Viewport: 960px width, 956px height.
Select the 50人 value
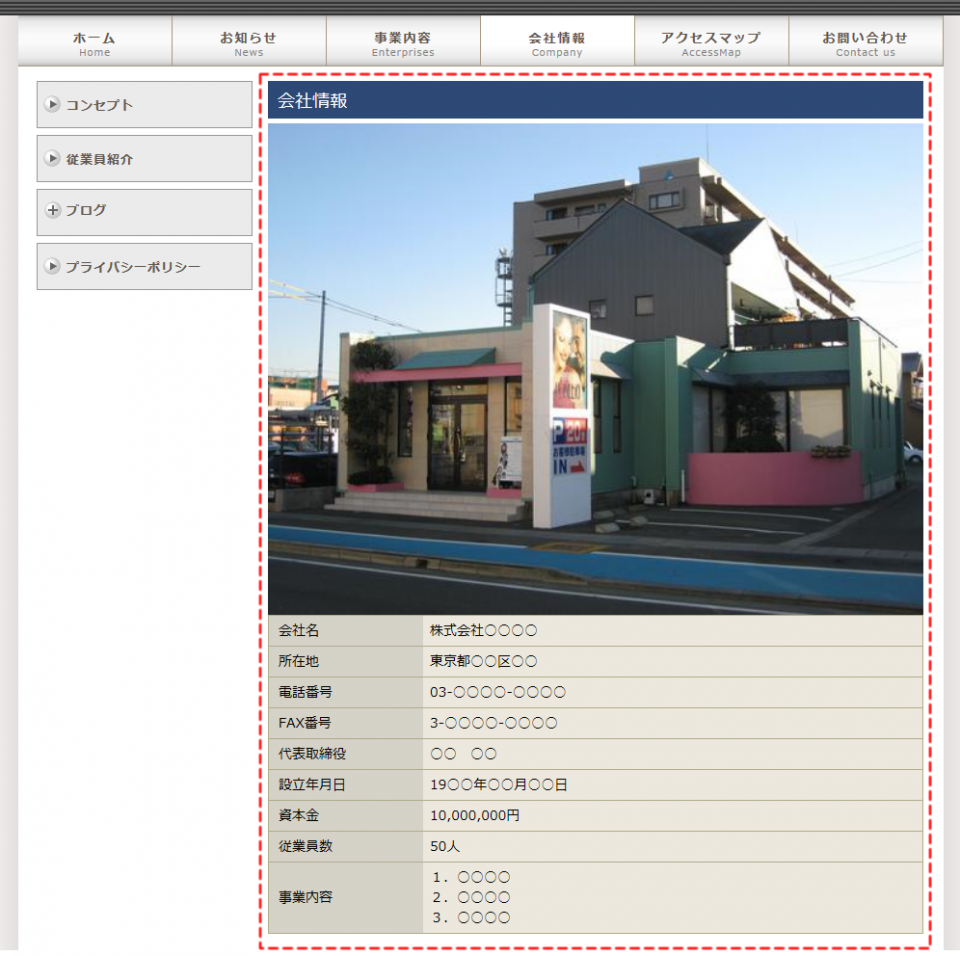(x=444, y=846)
